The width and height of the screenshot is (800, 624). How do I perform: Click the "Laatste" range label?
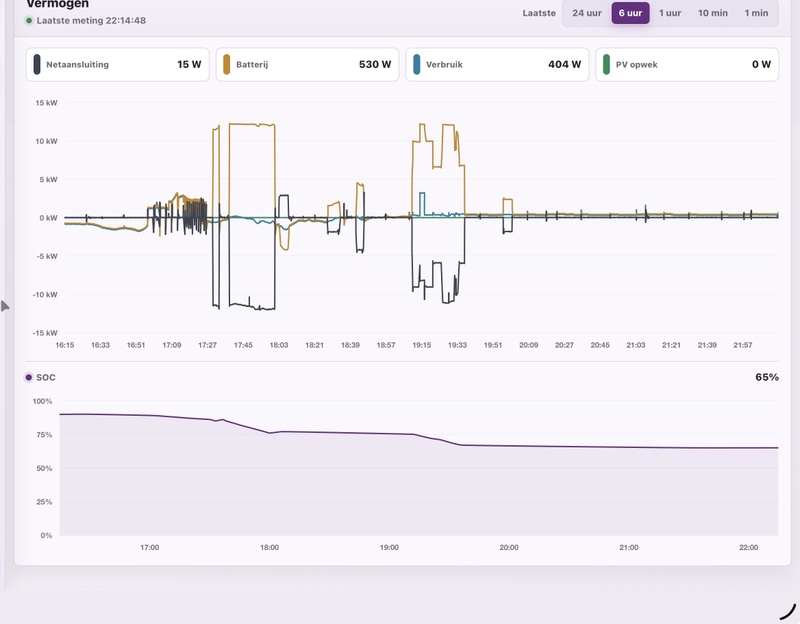pos(539,13)
